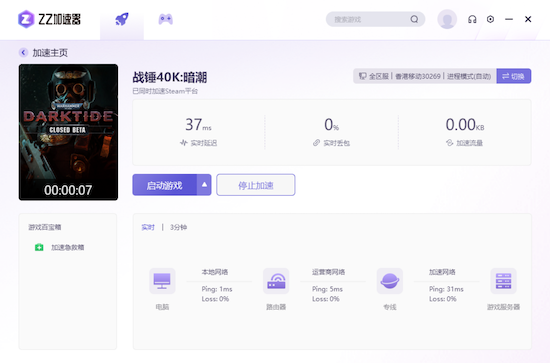Click the Ping: 5ms value
This screenshot has width=550, height=363.
[x=327, y=289]
